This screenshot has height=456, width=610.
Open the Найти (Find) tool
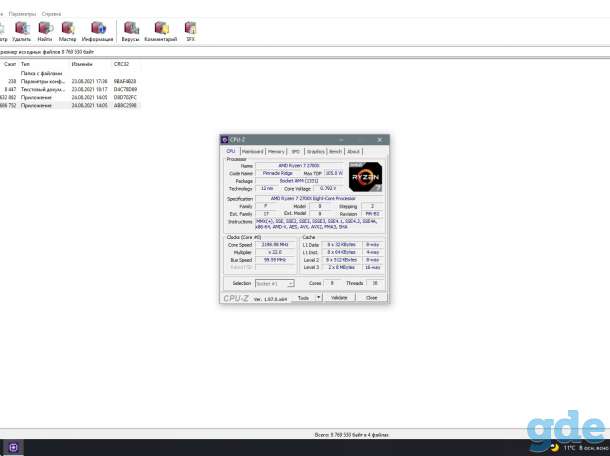coord(45,31)
